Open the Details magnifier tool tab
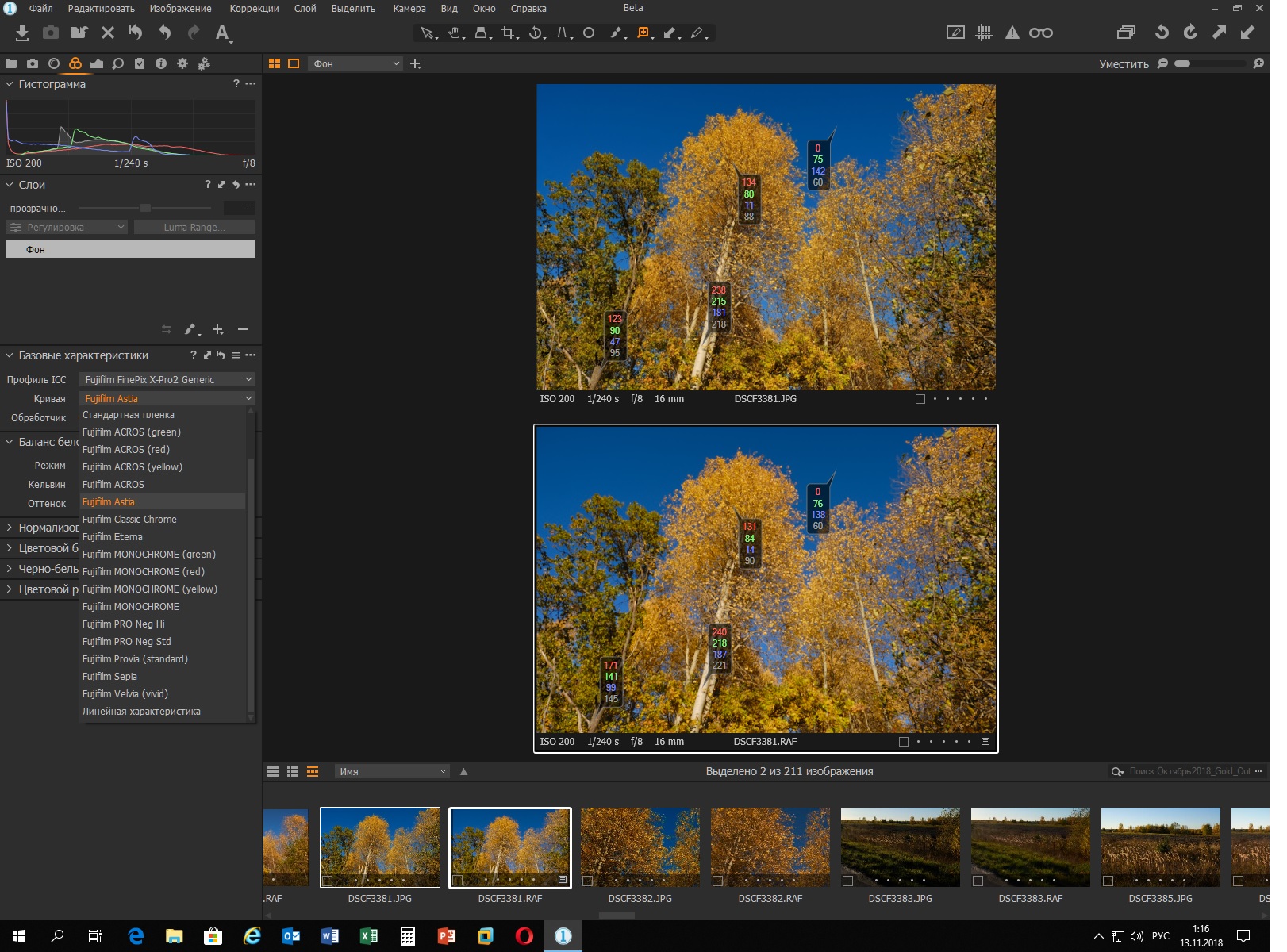1287x952 pixels. (118, 63)
